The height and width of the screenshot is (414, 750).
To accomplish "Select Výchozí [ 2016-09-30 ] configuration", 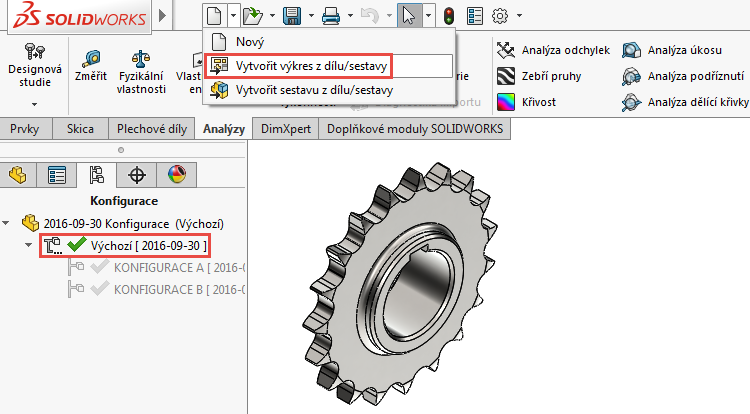I will tap(125, 246).
